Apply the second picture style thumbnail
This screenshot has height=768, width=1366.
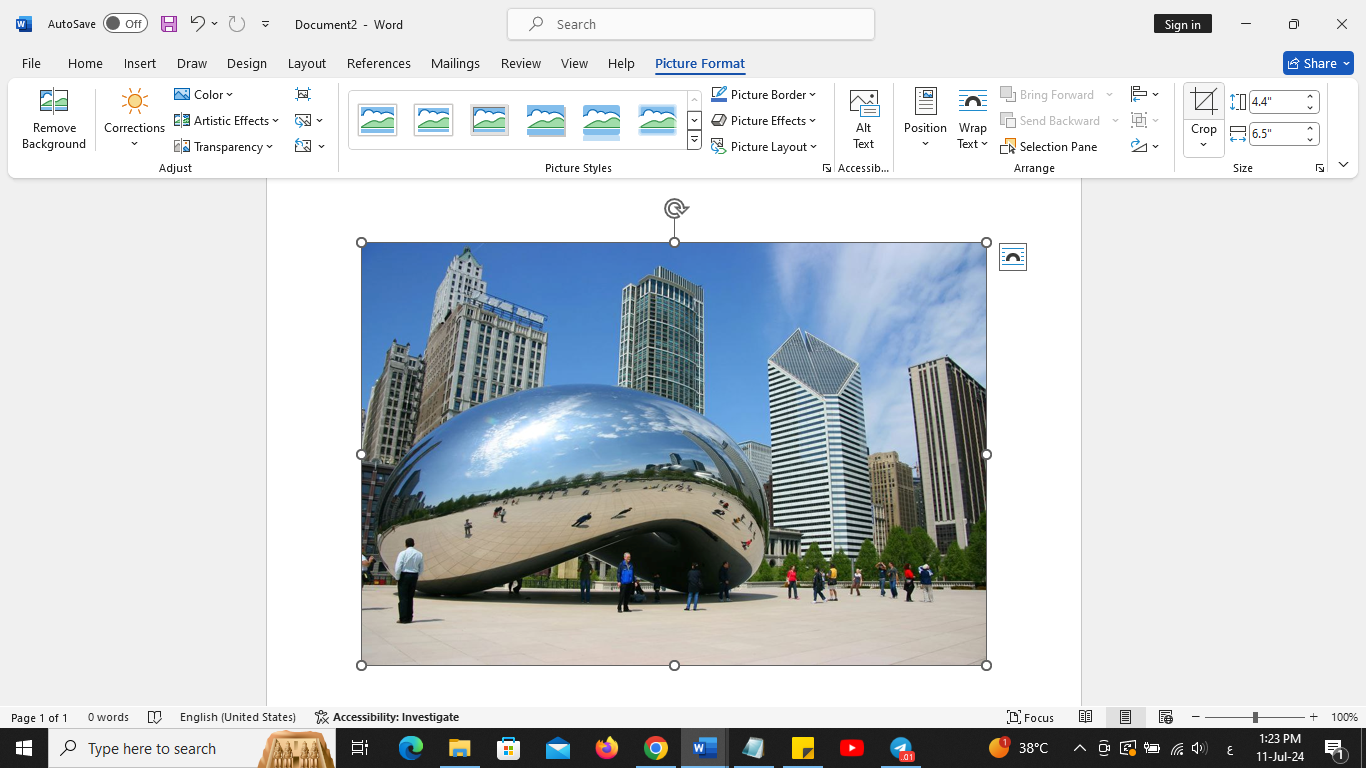434,120
